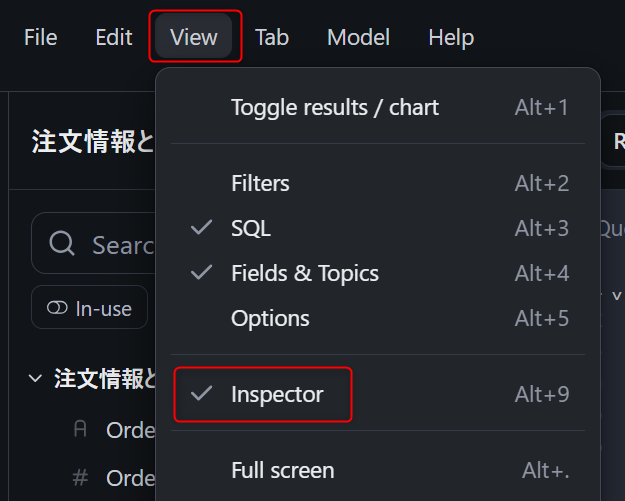Open the Help menu
Image resolution: width=625 pixels, height=501 pixels.
click(451, 38)
